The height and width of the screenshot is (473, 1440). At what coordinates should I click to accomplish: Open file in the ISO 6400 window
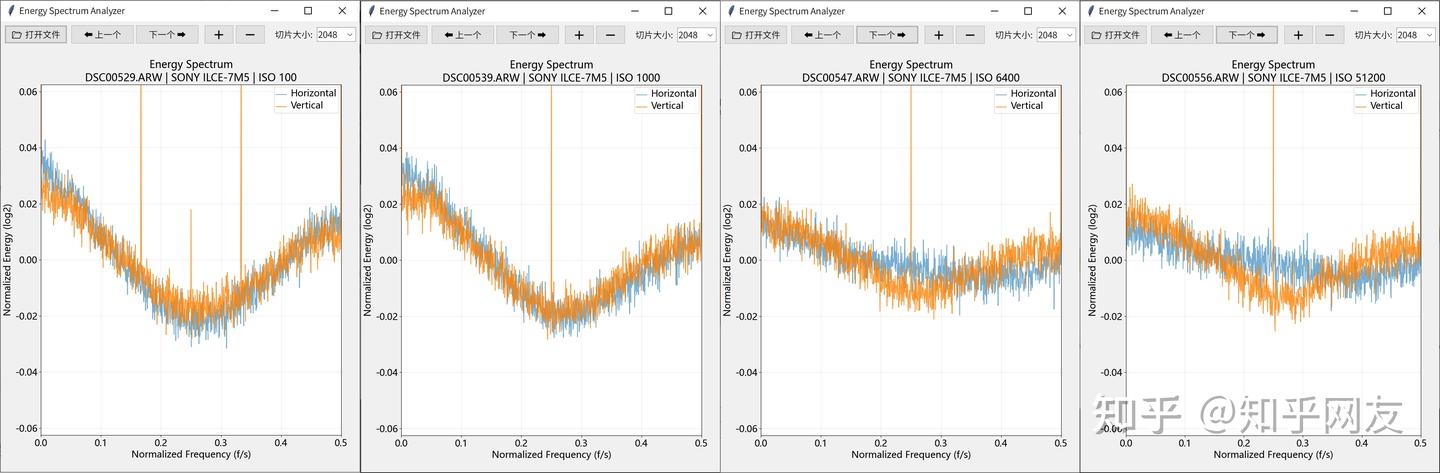coord(755,34)
